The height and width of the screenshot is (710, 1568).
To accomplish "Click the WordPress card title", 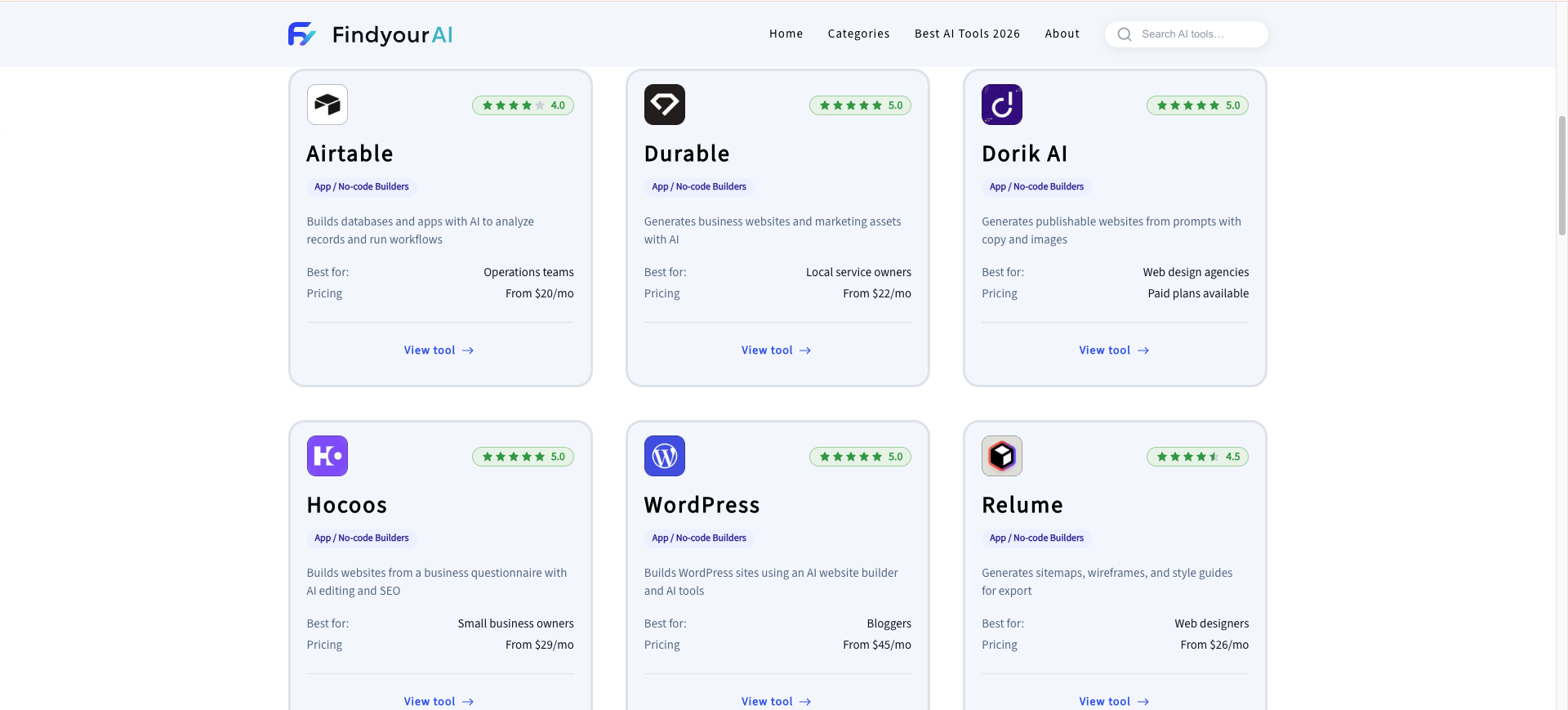I will 702,505.
